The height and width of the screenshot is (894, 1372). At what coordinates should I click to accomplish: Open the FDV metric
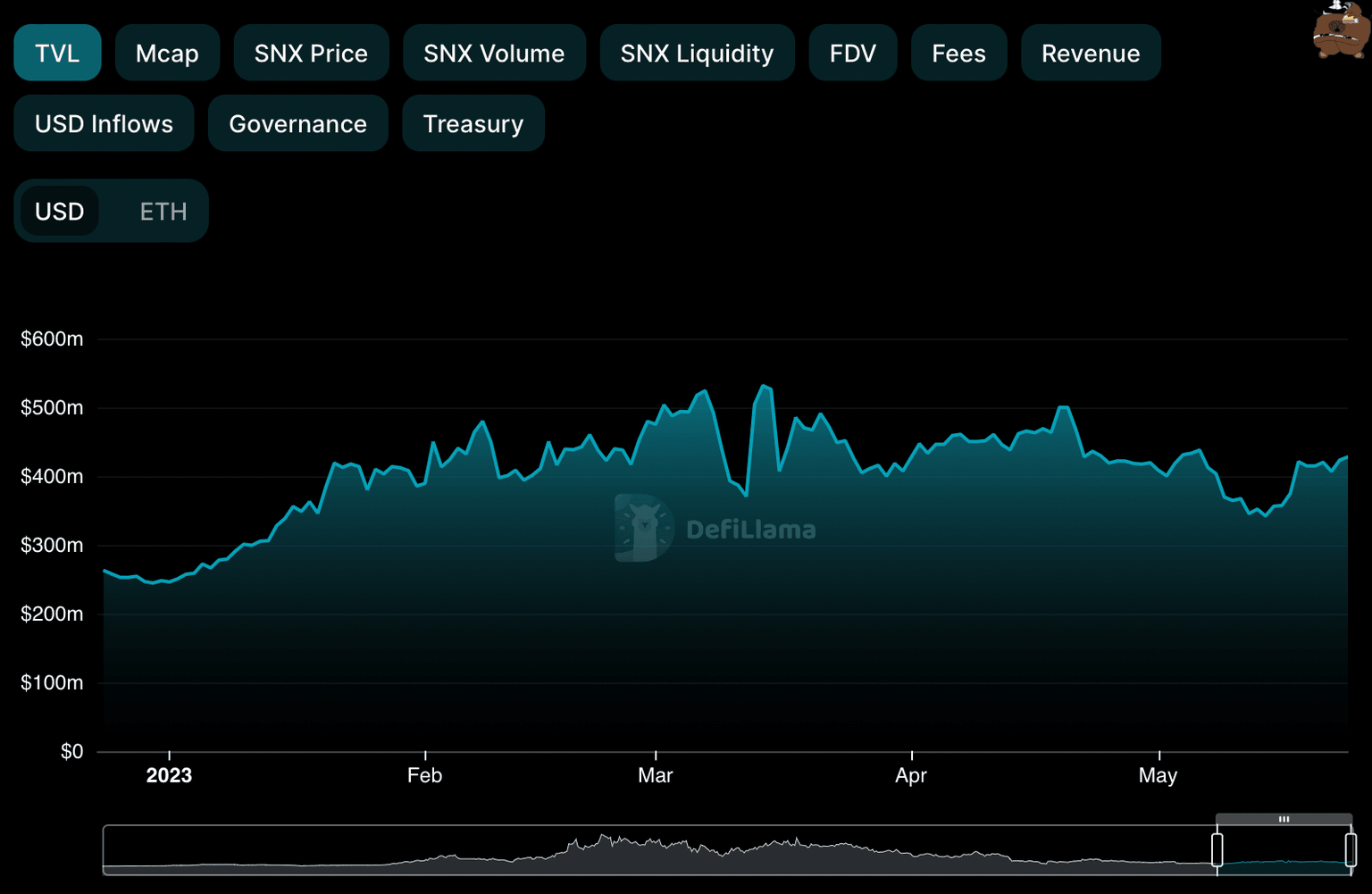tap(852, 53)
